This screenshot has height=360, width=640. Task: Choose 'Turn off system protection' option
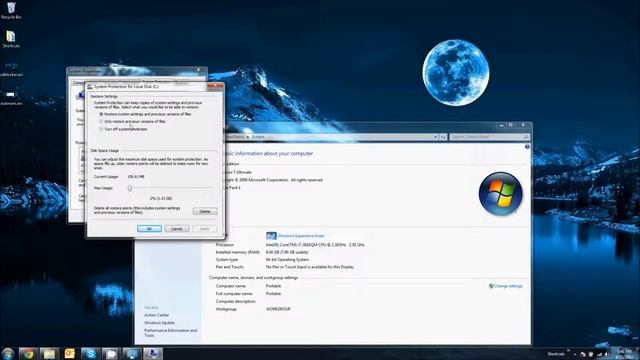coord(123,129)
